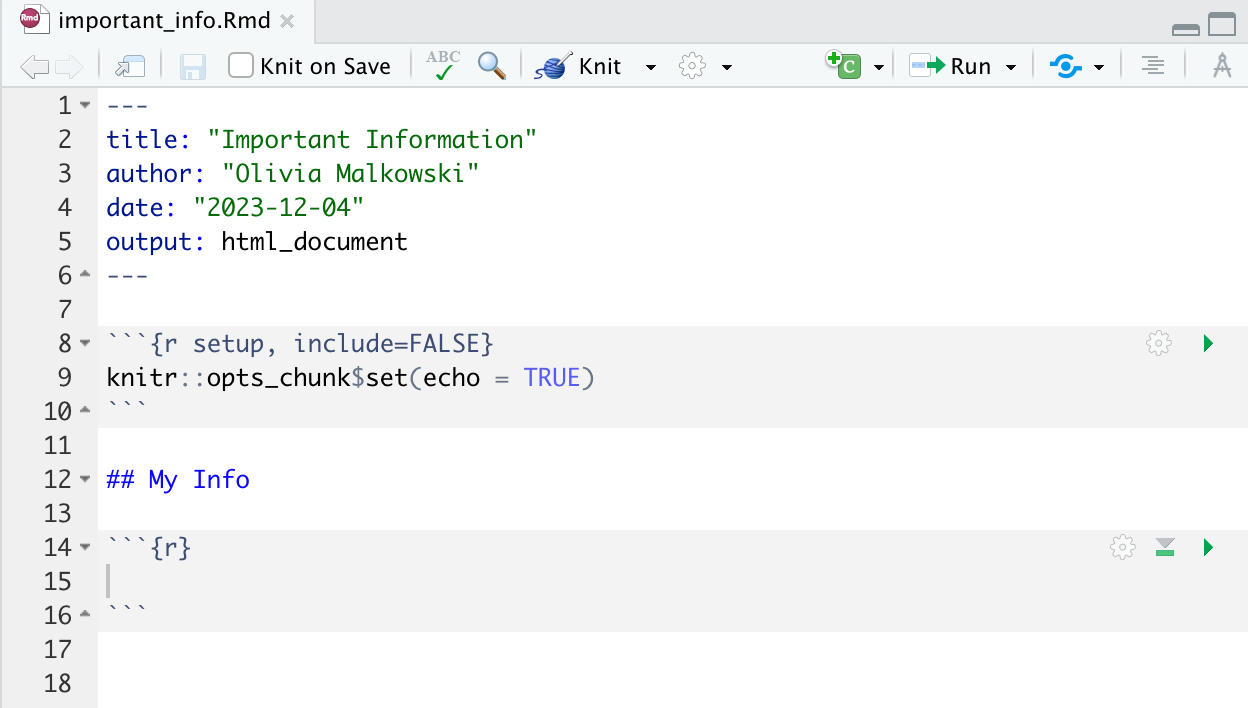Collapse the R chunk at line 14
This screenshot has height=708, width=1248.
click(84, 547)
